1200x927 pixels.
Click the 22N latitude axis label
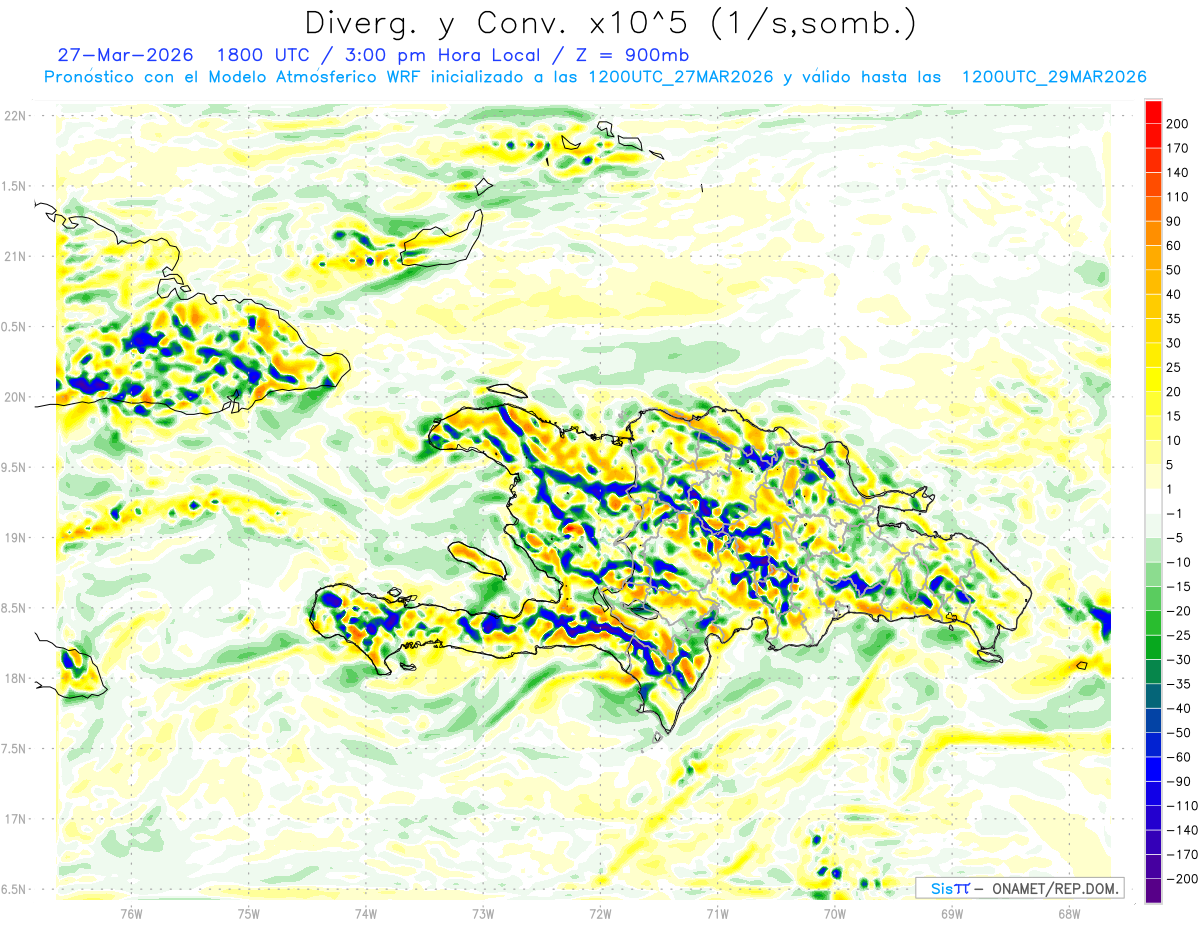(x=14, y=116)
